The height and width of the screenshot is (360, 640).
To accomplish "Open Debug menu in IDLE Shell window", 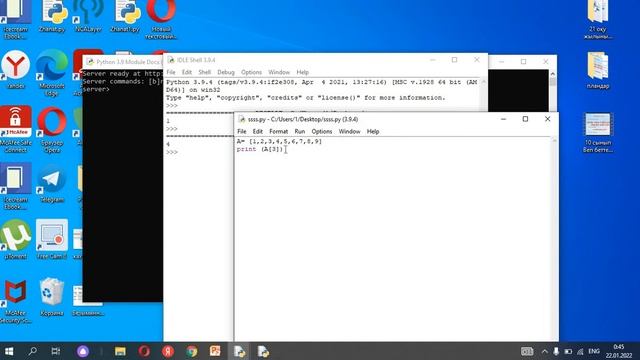I will point(226,72).
